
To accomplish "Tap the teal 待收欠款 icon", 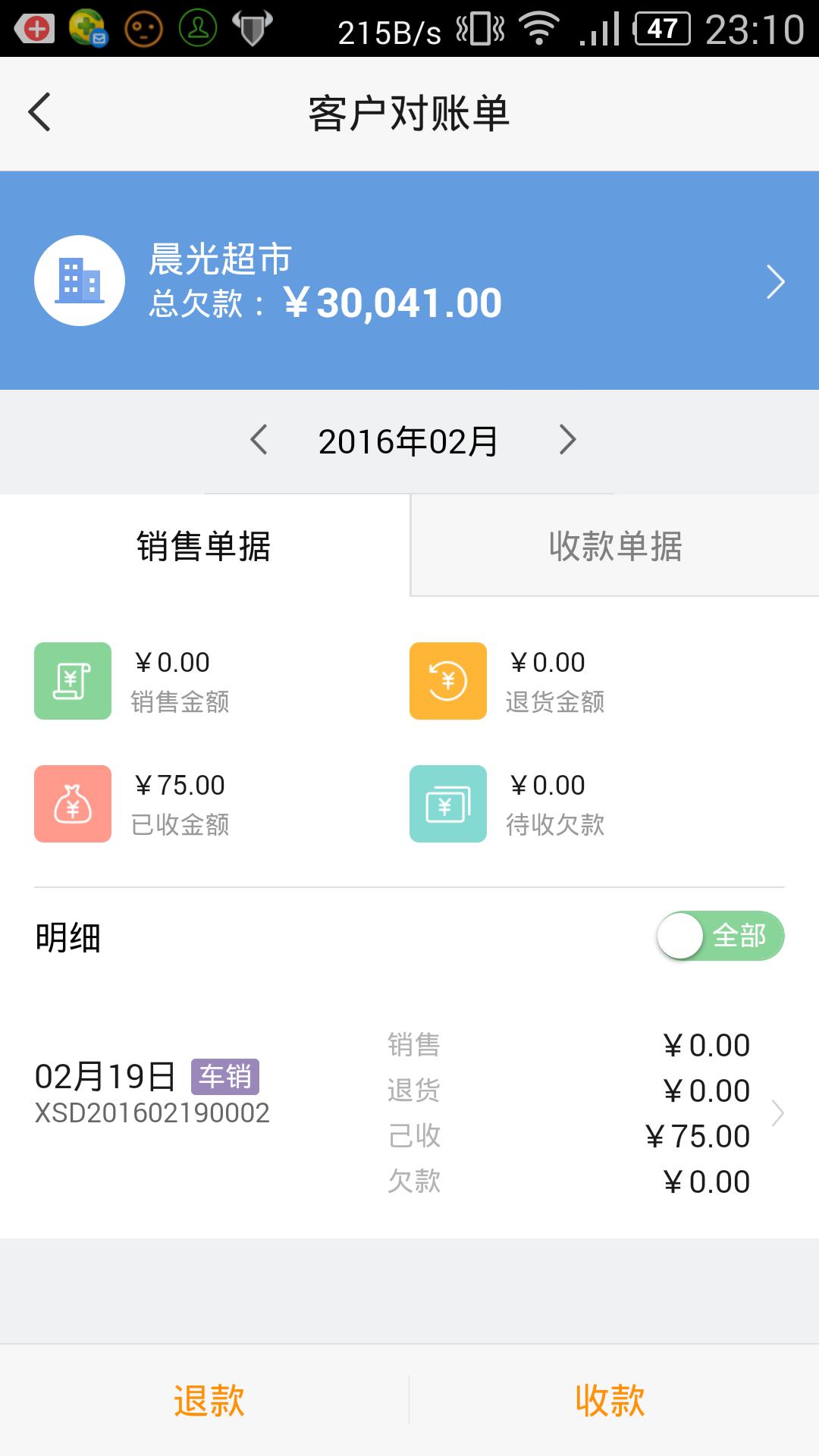I will 448,804.
